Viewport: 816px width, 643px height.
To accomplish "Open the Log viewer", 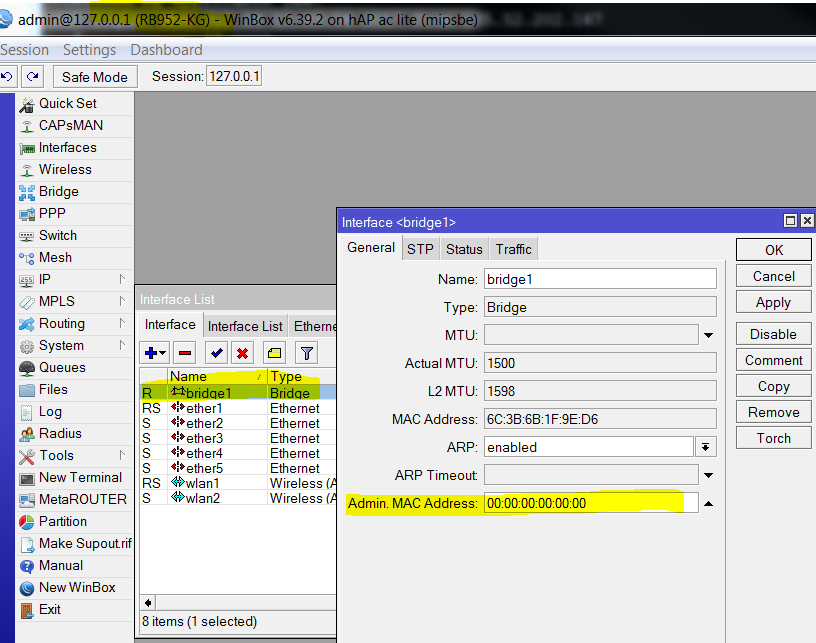I will point(50,411).
